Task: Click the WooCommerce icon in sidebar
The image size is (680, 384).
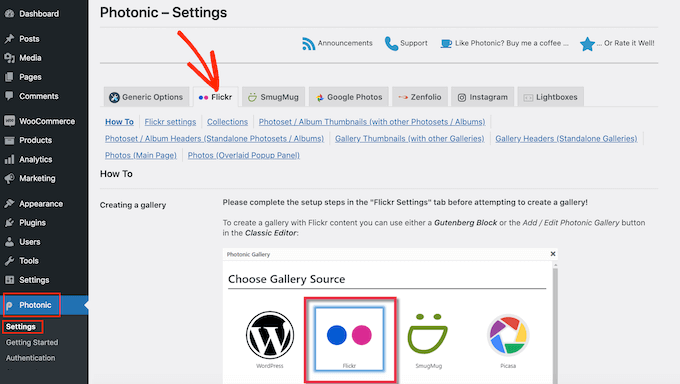Action: [x=10, y=121]
